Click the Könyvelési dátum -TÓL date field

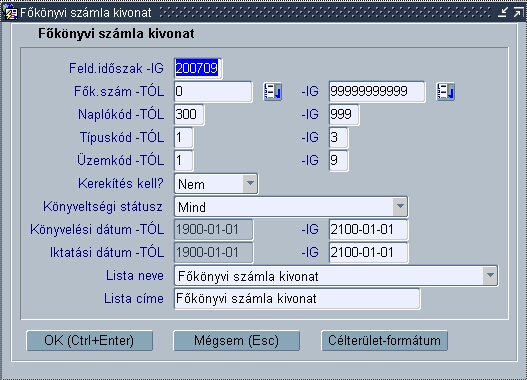(x=213, y=230)
